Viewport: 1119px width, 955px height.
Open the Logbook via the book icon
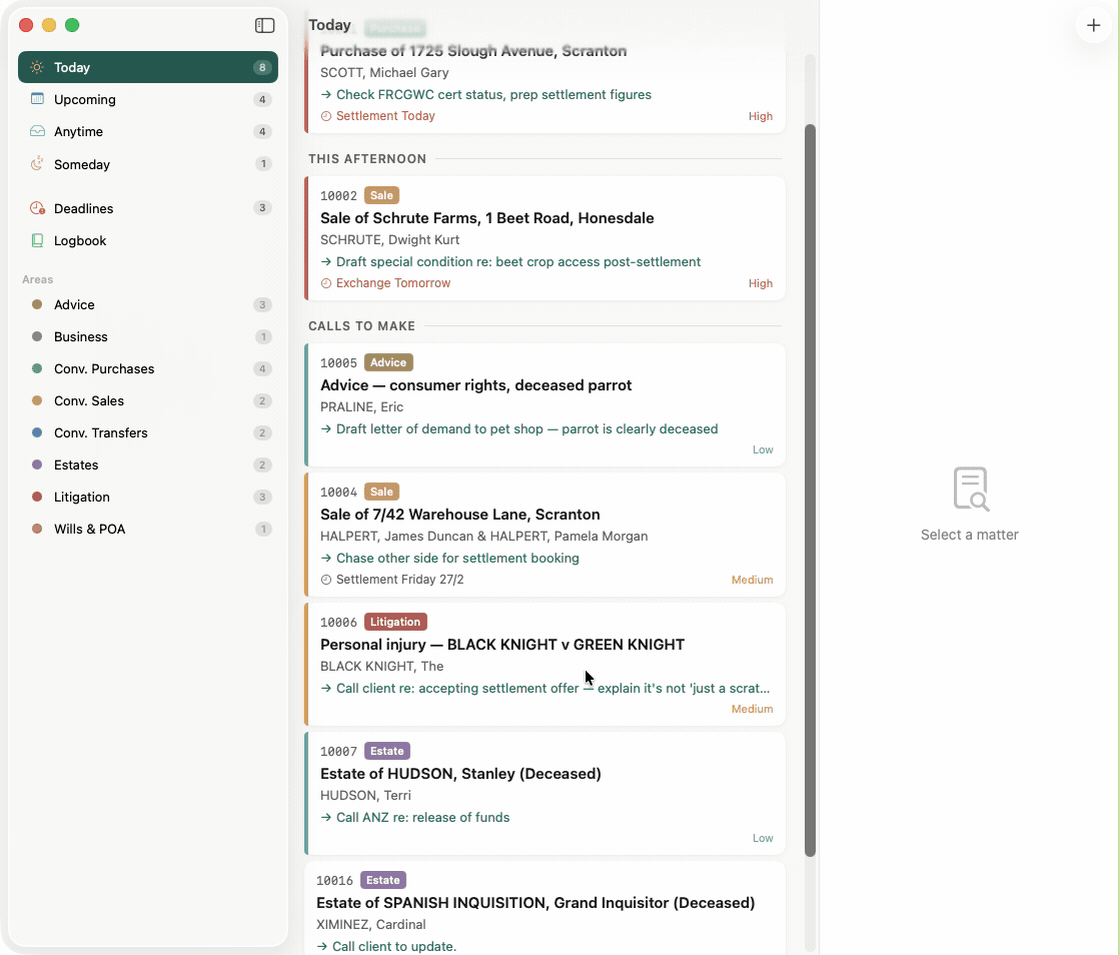click(36, 240)
